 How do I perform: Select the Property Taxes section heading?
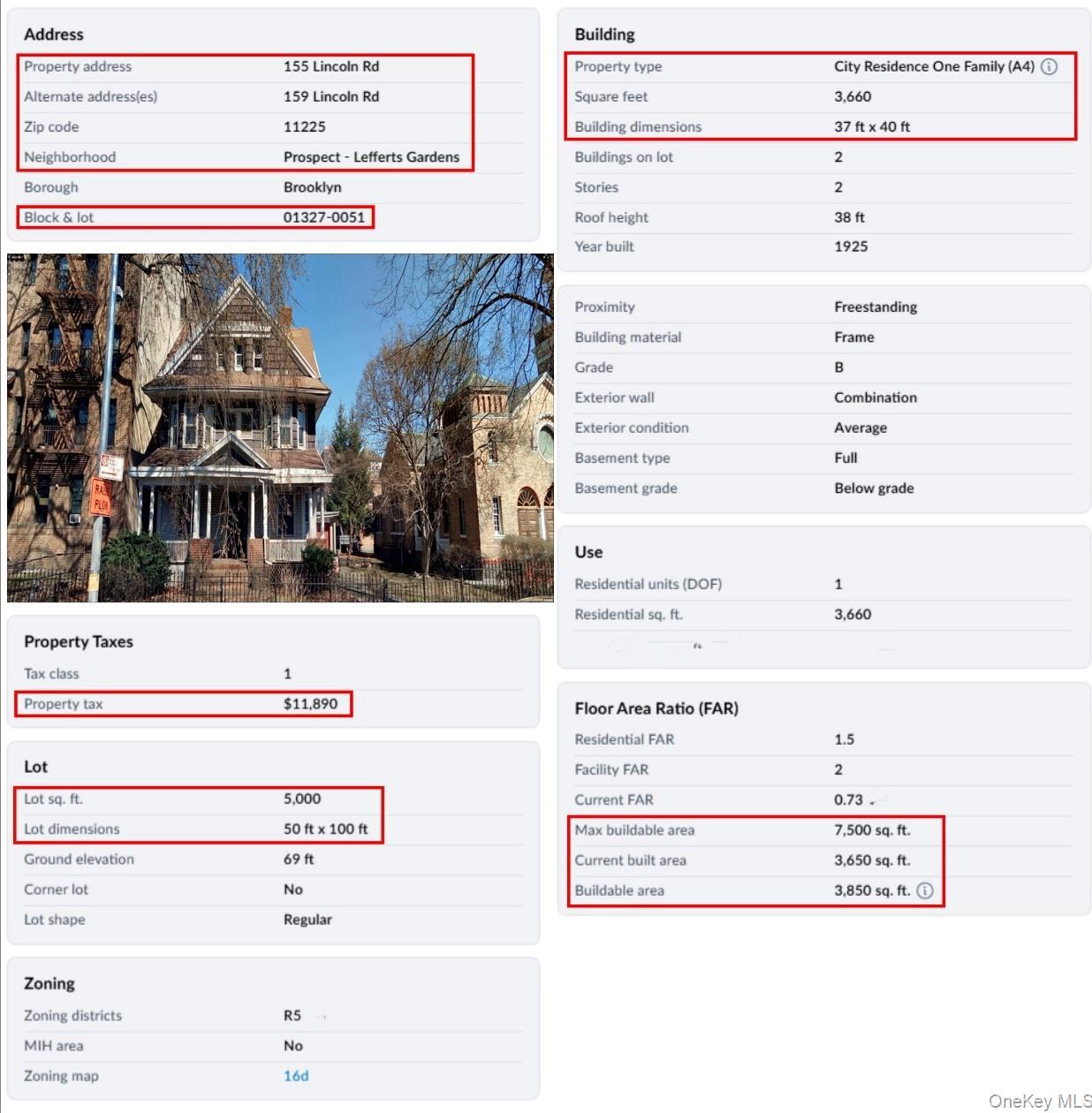click(x=79, y=642)
